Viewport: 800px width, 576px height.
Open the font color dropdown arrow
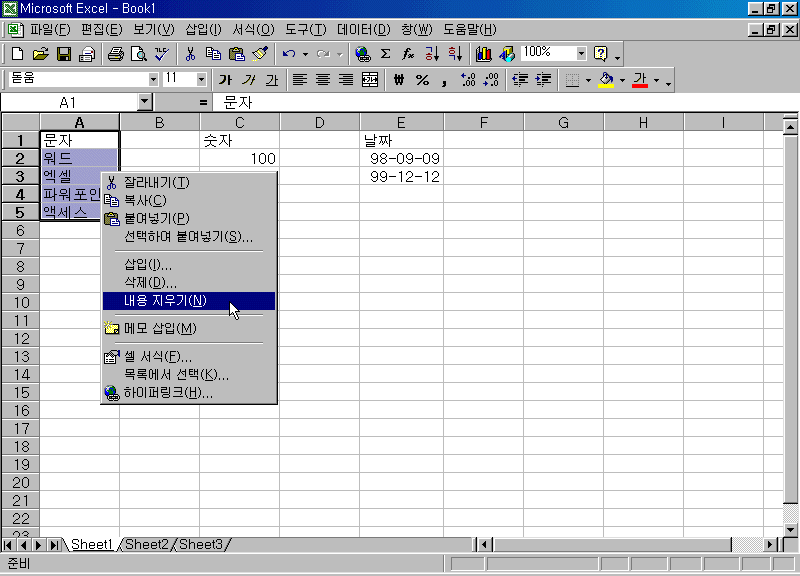pyautogui.click(x=657, y=80)
